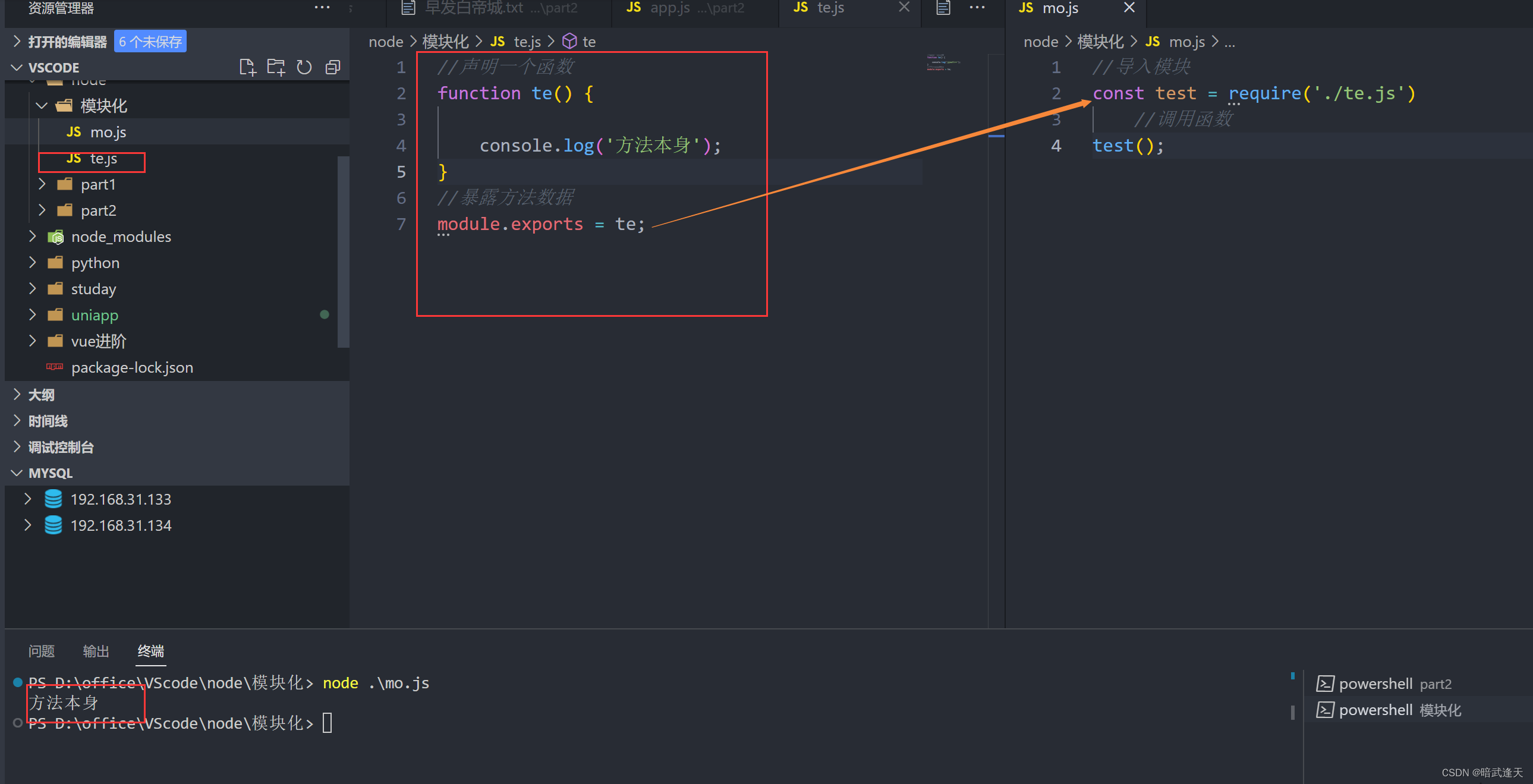Click the database icon for 192.168.31.133
The width and height of the screenshot is (1533, 784).
pyautogui.click(x=53, y=499)
